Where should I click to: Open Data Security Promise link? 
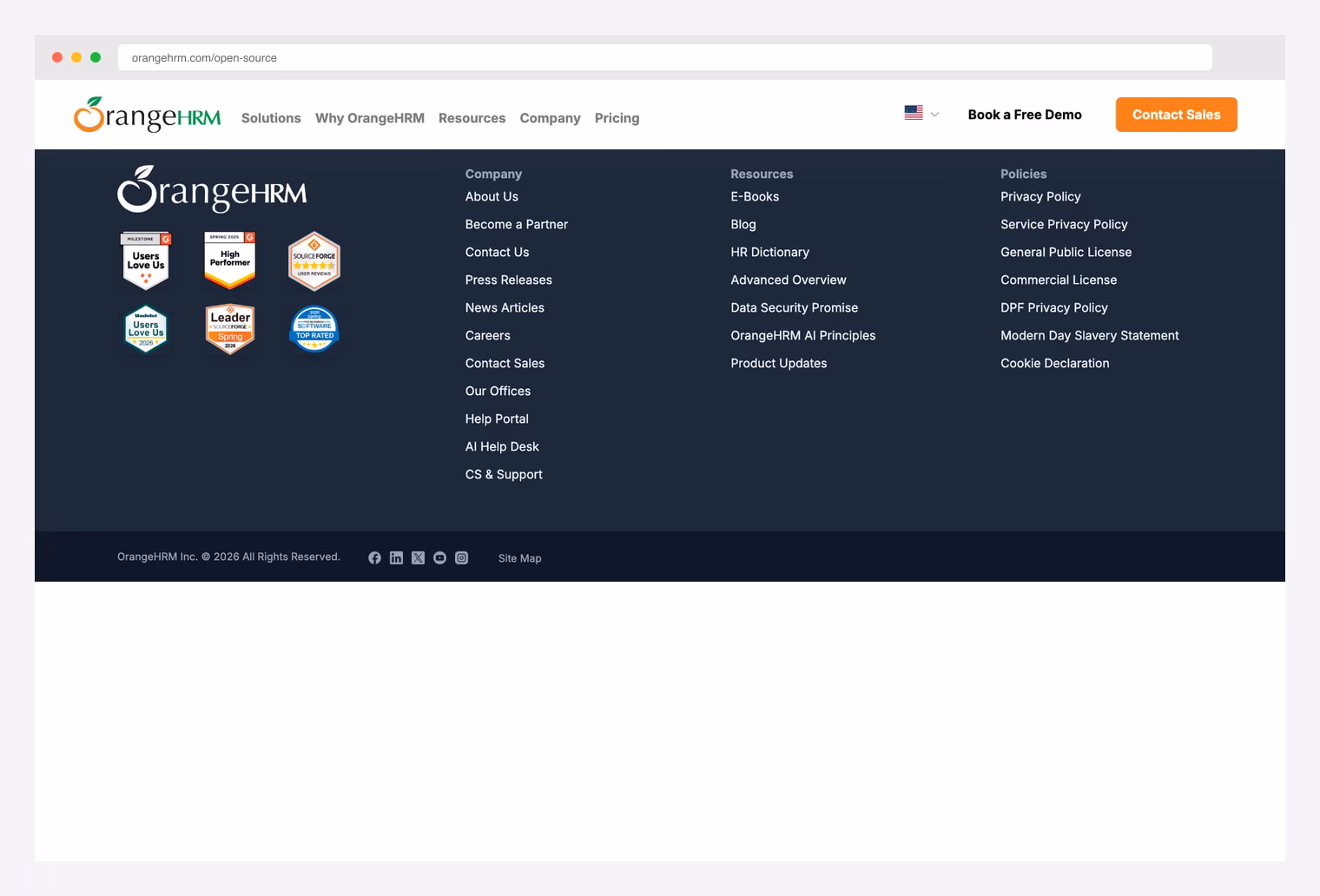coord(795,307)
